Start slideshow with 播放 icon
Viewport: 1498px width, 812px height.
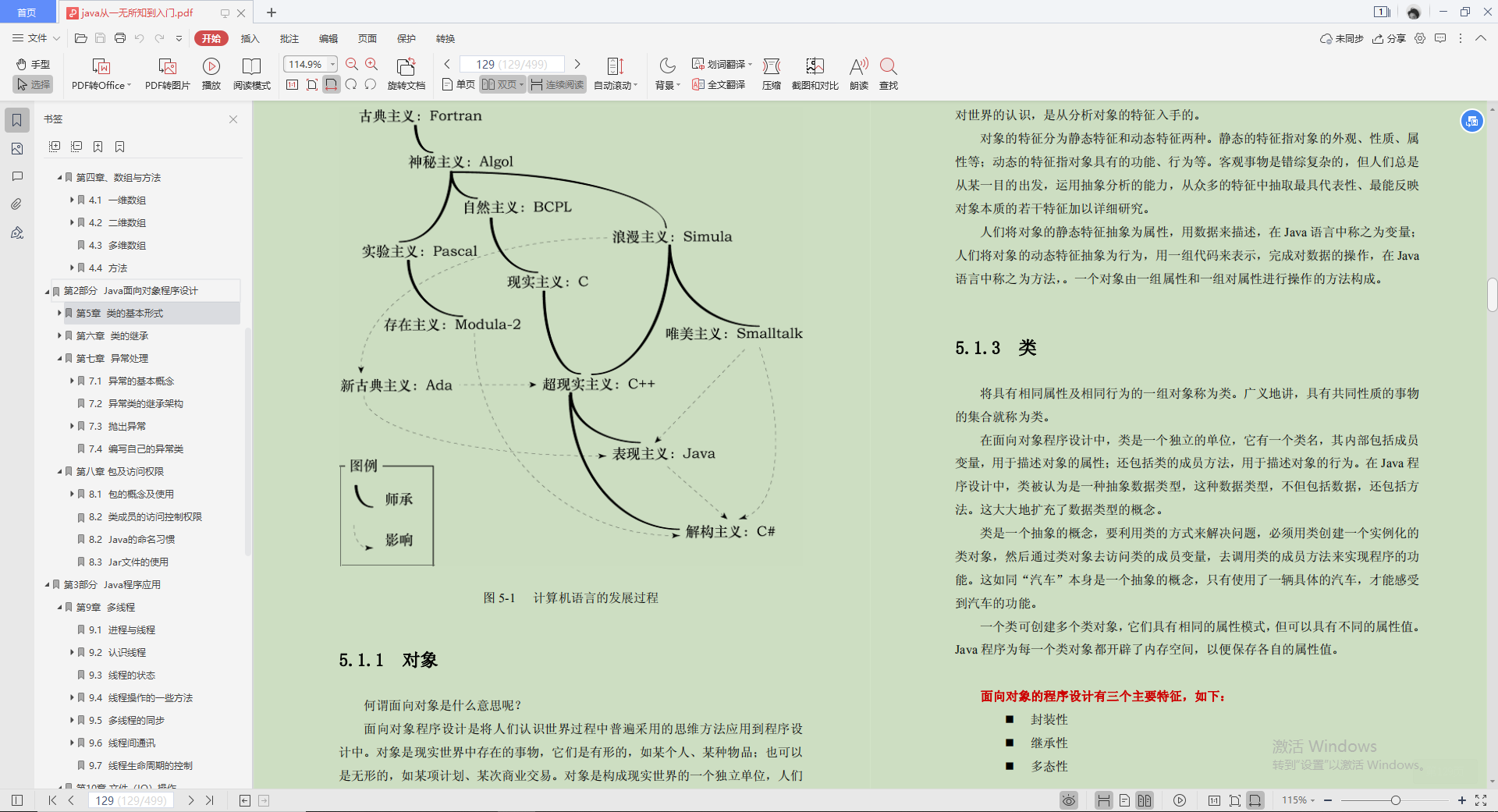pyautogui.click(x=211, y=74)
